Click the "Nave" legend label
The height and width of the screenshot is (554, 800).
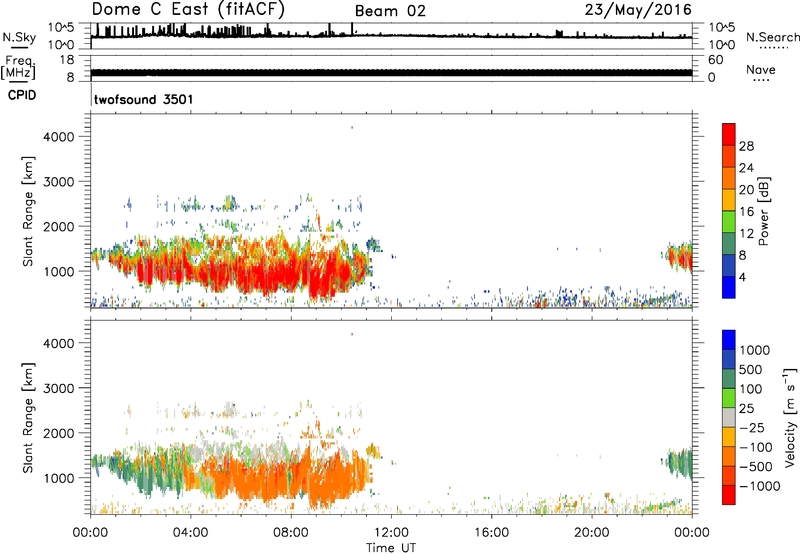(760, 69)
